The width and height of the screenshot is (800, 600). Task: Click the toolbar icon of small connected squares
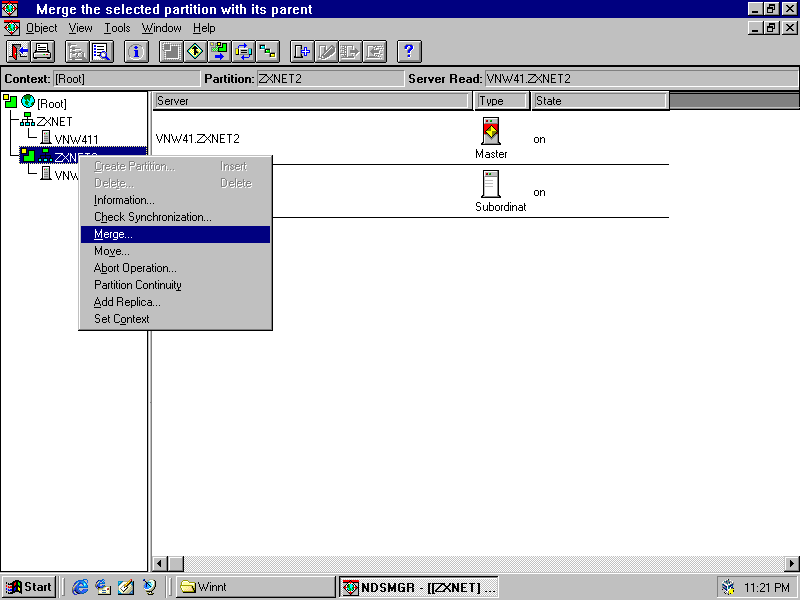[x=267, y=52]
